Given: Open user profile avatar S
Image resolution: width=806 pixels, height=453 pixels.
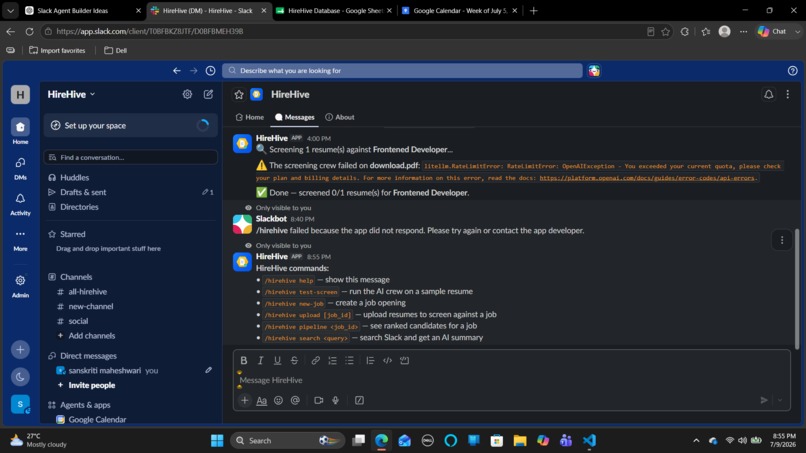Looking at the screenshot, I should 20,404.
